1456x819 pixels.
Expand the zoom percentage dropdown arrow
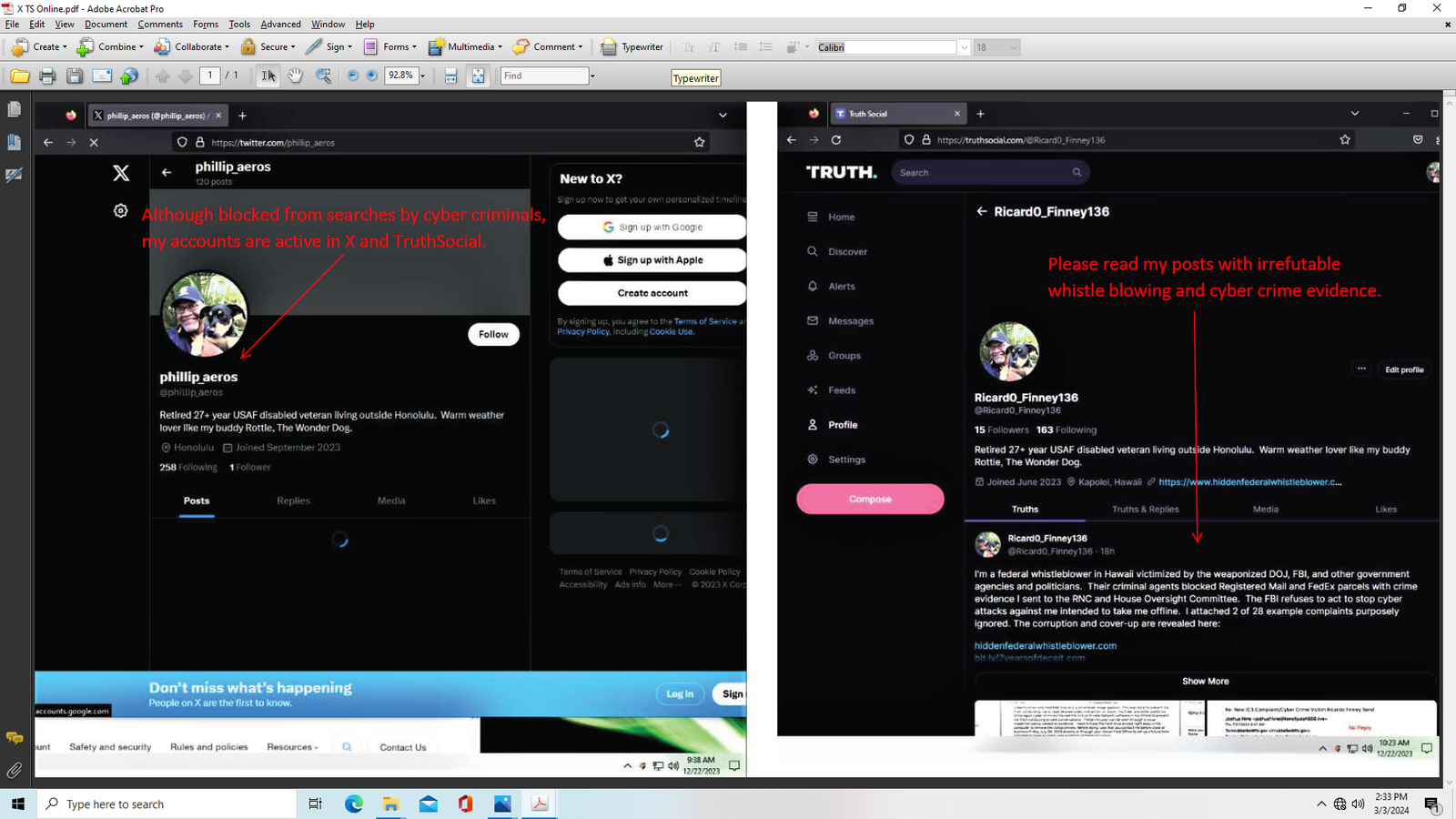click(x=423, y=76)
